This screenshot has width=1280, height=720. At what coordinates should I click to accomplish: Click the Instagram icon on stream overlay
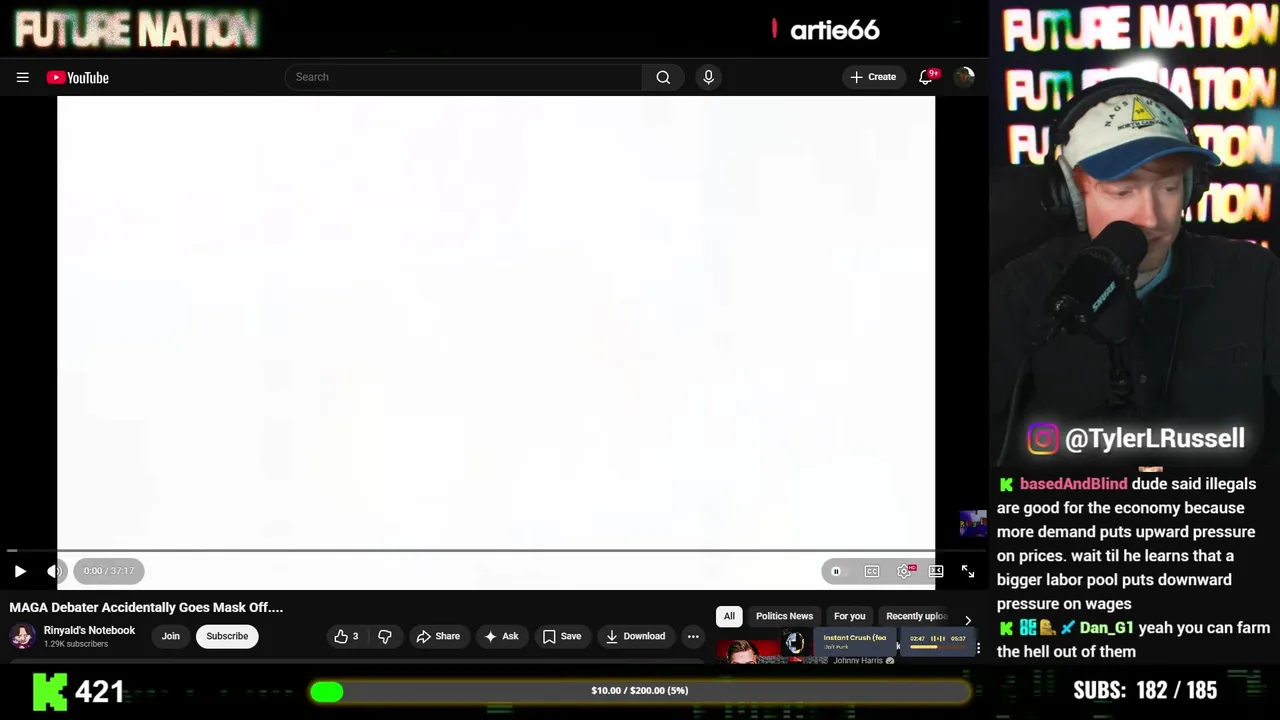coord(1043,438)
